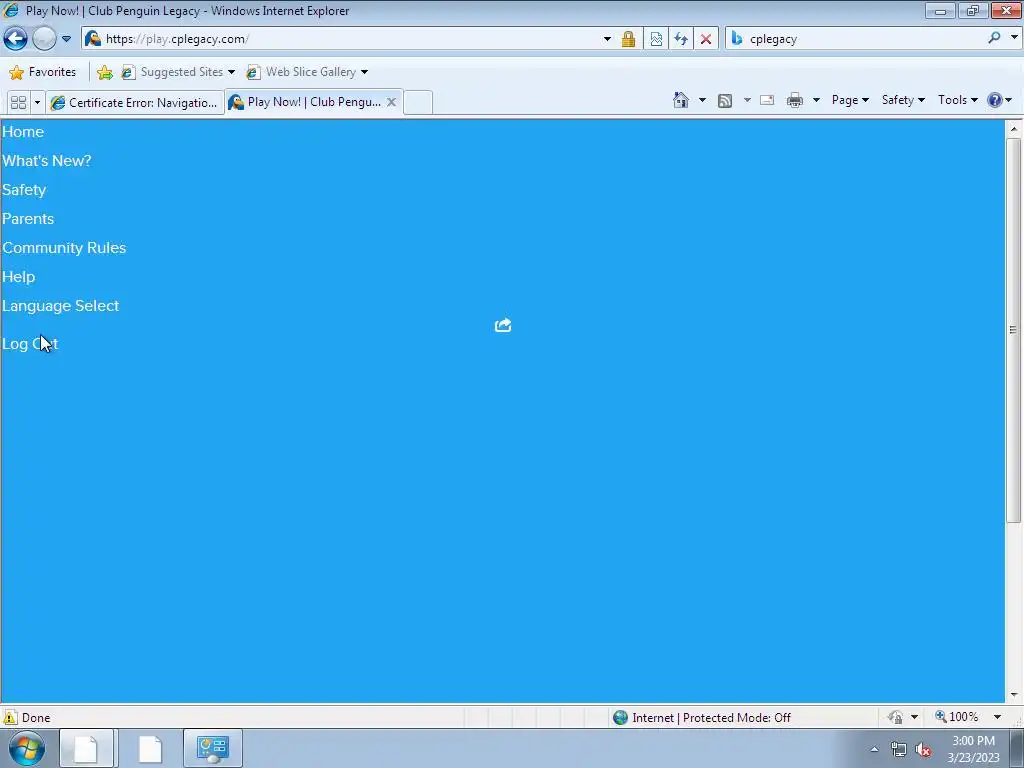
Task: Click the Refresh page icon
Action: click(x=681, y=39)
